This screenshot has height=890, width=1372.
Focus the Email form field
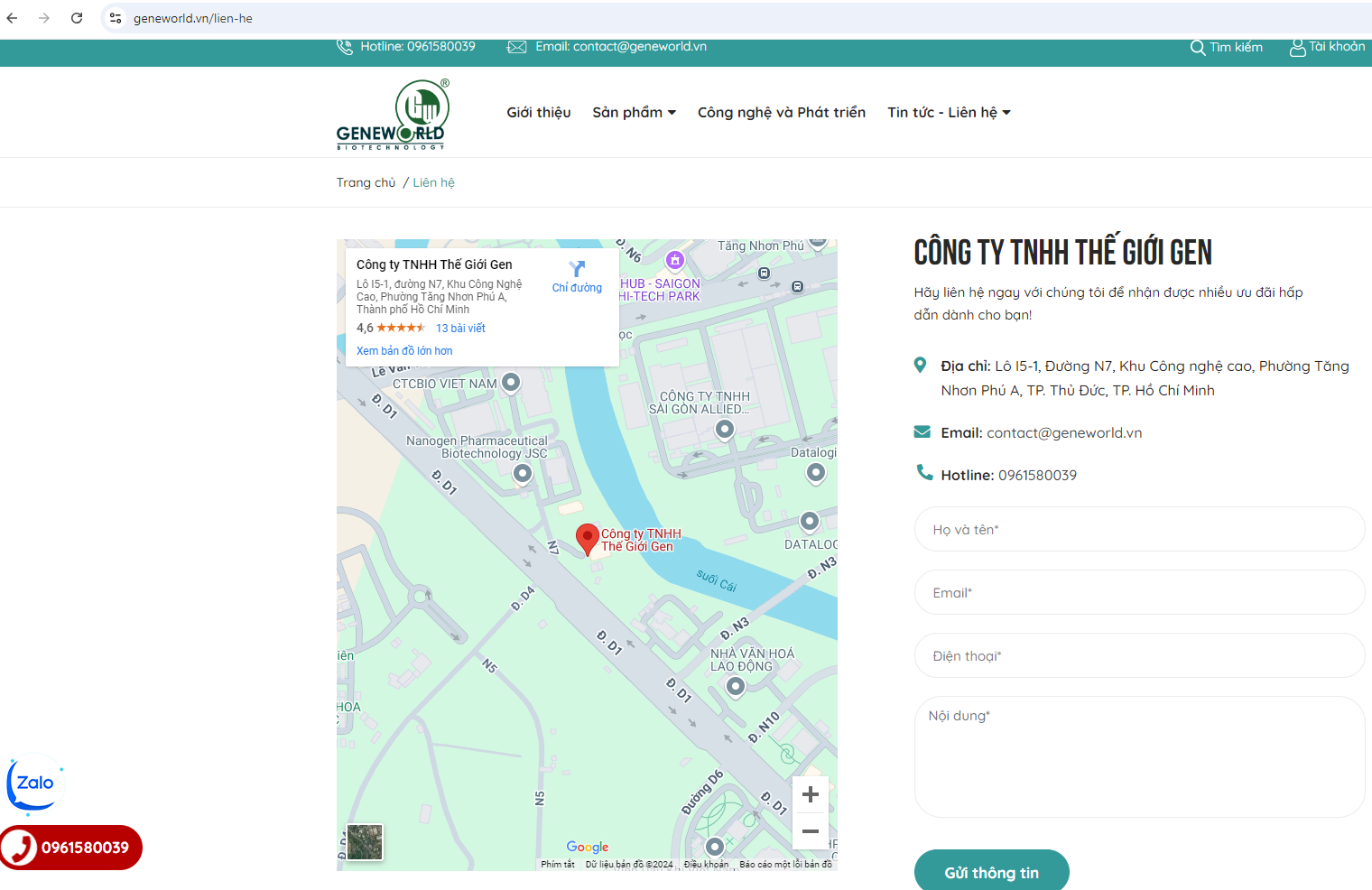click(x=1140, y=592)
